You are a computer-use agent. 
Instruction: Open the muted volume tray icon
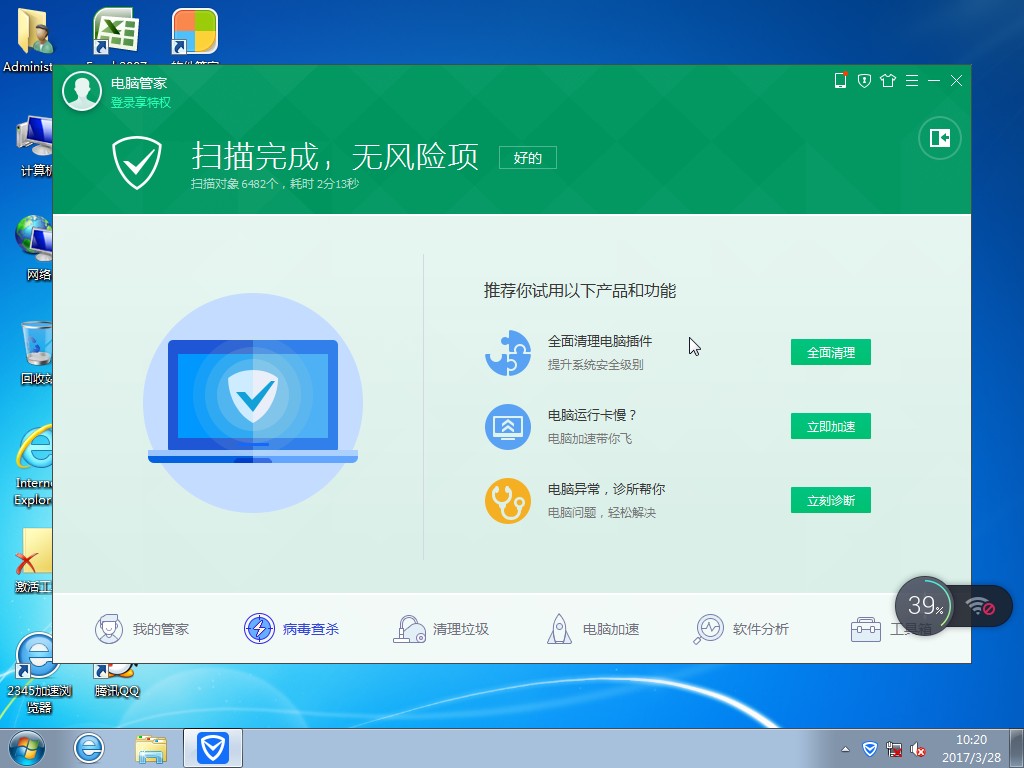(918, 749)
